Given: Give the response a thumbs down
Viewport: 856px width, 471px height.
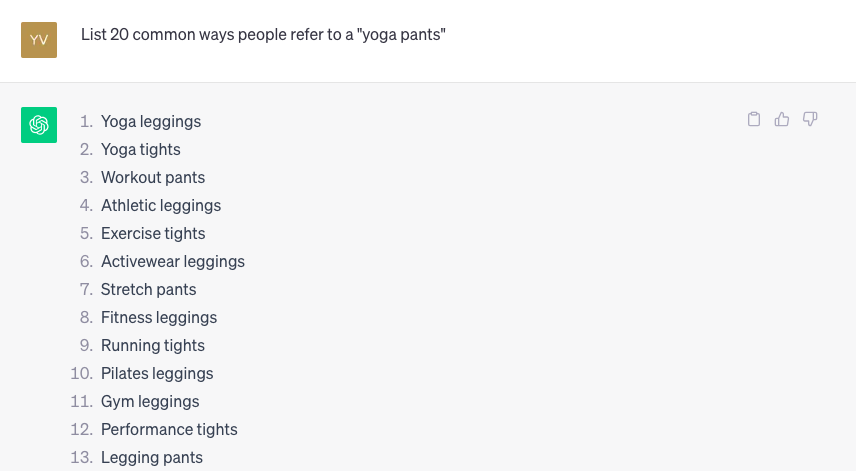Looking at the screenshot, I should (810, 119).
